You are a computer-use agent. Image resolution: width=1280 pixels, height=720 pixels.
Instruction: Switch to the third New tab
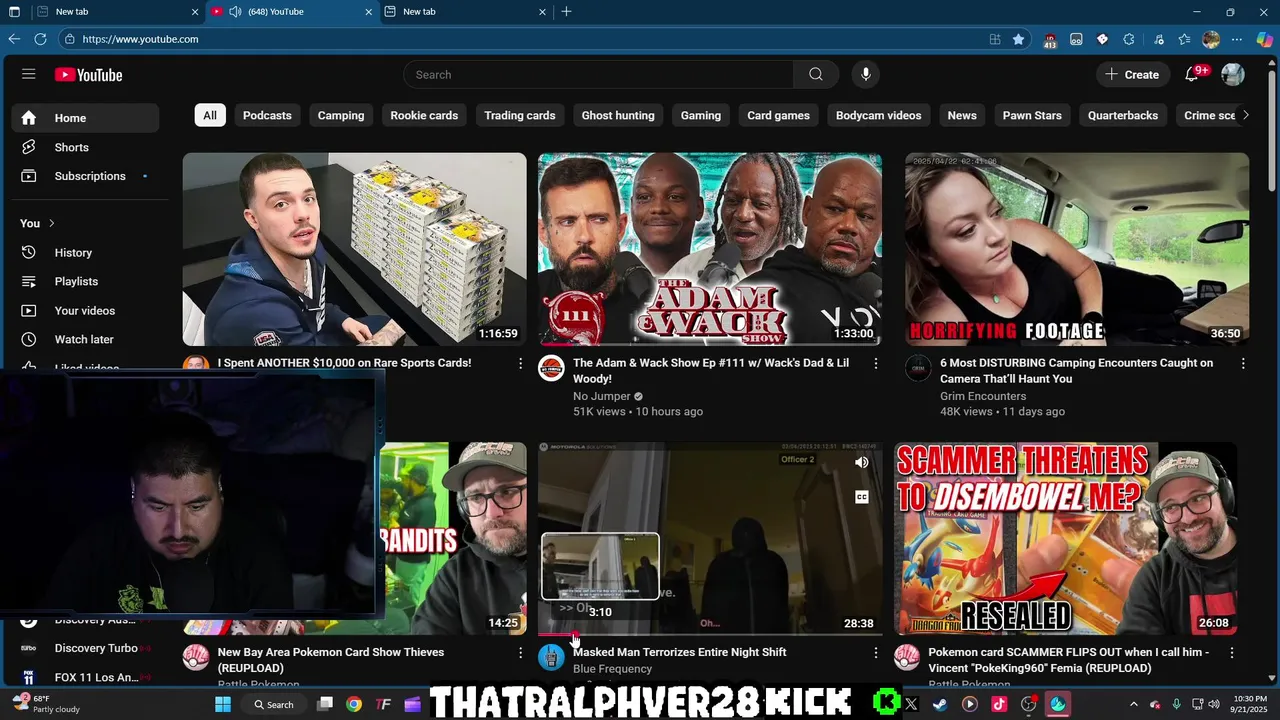(465, 12)
